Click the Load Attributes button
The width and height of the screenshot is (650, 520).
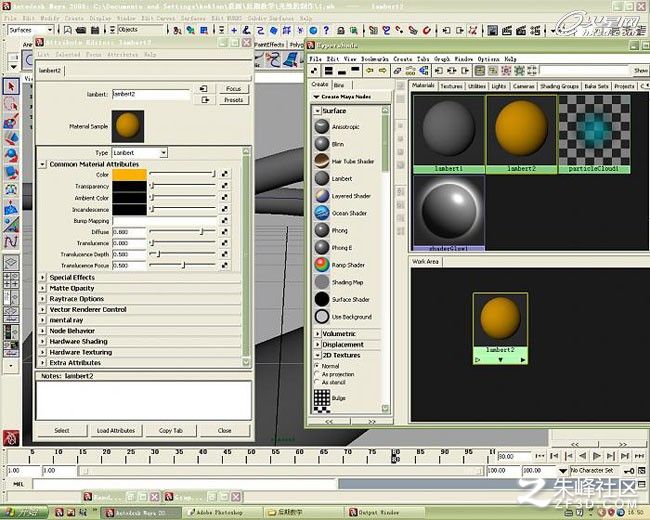(x=116, y=430)
